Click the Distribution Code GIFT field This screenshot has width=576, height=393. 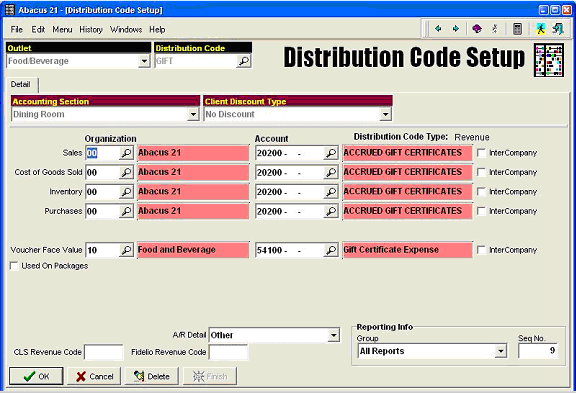[x=195, y=61]
